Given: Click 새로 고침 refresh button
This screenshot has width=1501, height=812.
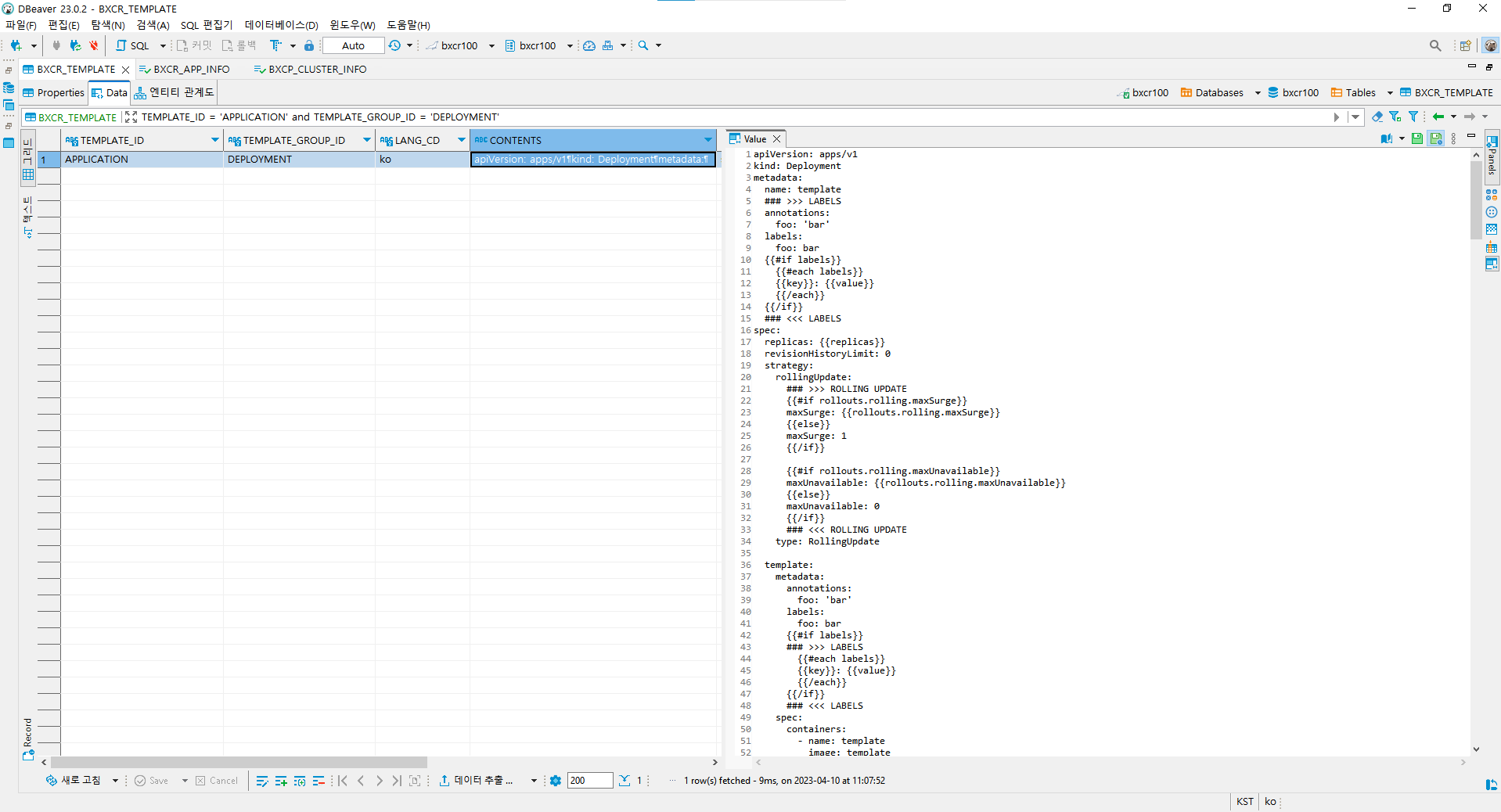Looking at the screenshot, I should pyautogui.click(x=74, y=781).
